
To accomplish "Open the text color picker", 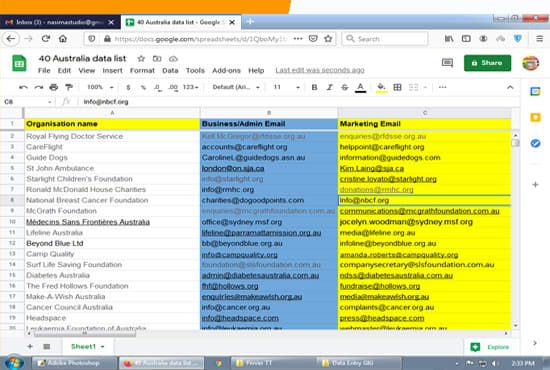I will click(360, 87).
